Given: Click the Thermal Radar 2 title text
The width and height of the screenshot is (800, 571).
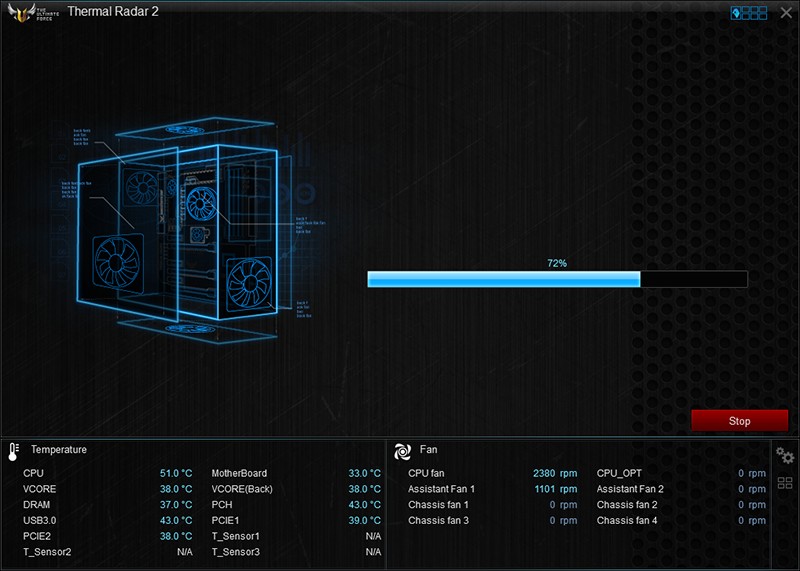Looking at the screenshot, I should (x=113, y=11).
